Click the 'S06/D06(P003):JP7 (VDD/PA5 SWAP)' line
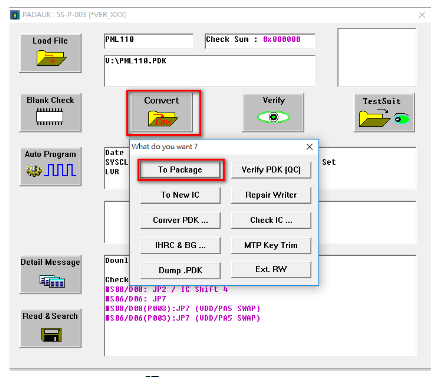 point(183,318)
